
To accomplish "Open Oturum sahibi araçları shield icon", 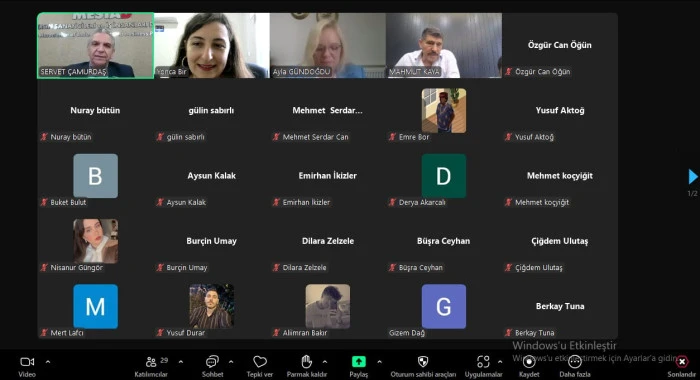I will tap(423, 366).
